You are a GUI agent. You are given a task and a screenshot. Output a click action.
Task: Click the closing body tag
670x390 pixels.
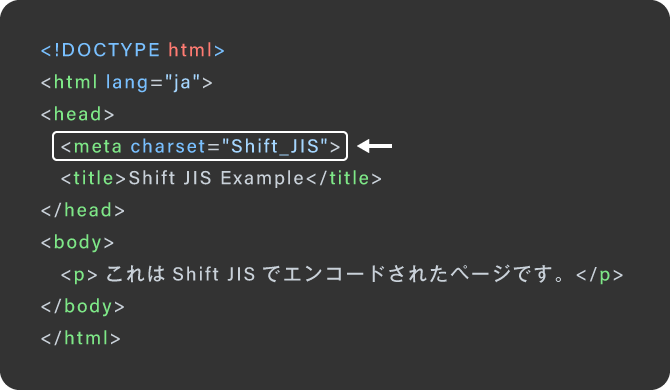tap(82, 307)
